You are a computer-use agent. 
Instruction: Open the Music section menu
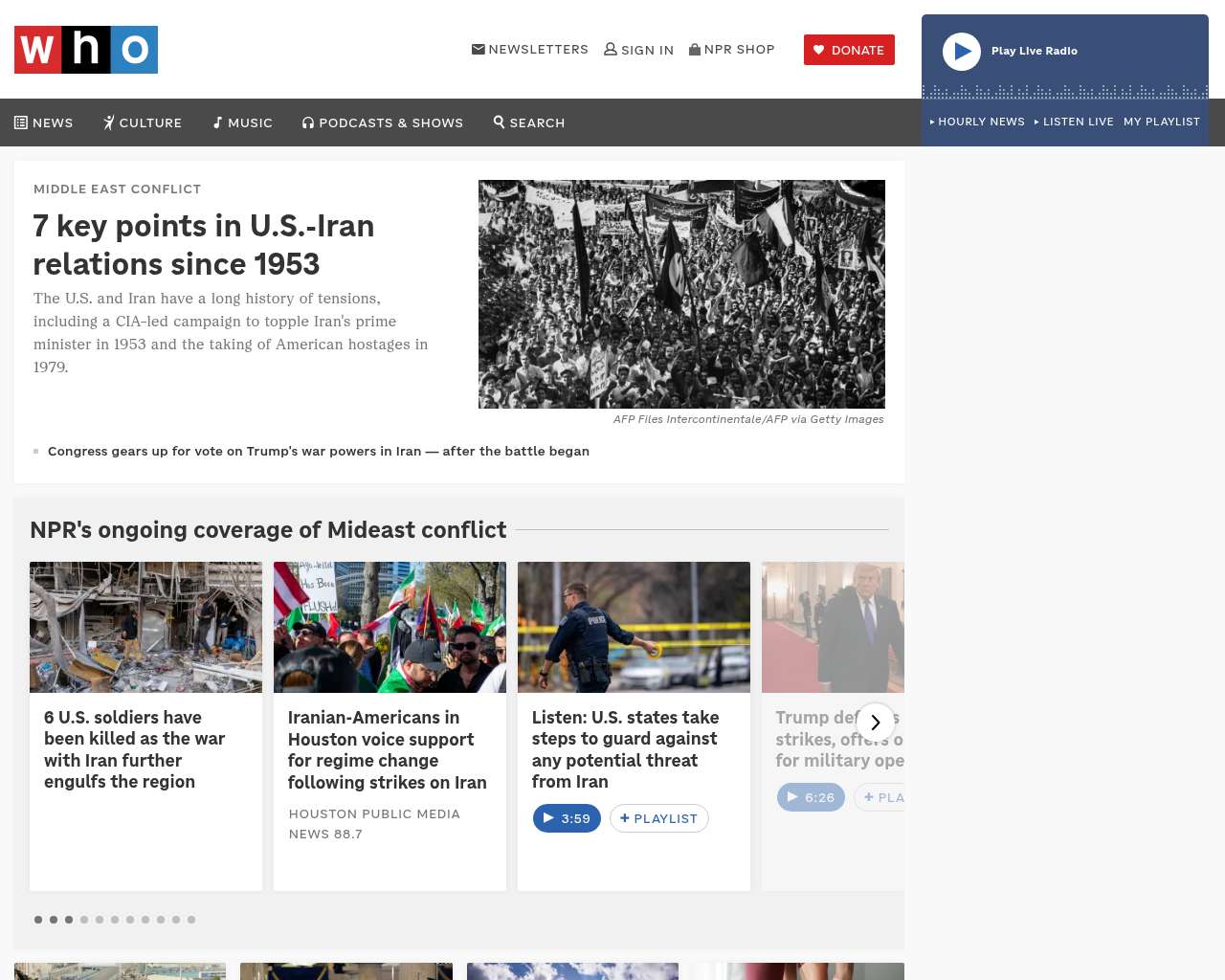(x=243, y=122)
